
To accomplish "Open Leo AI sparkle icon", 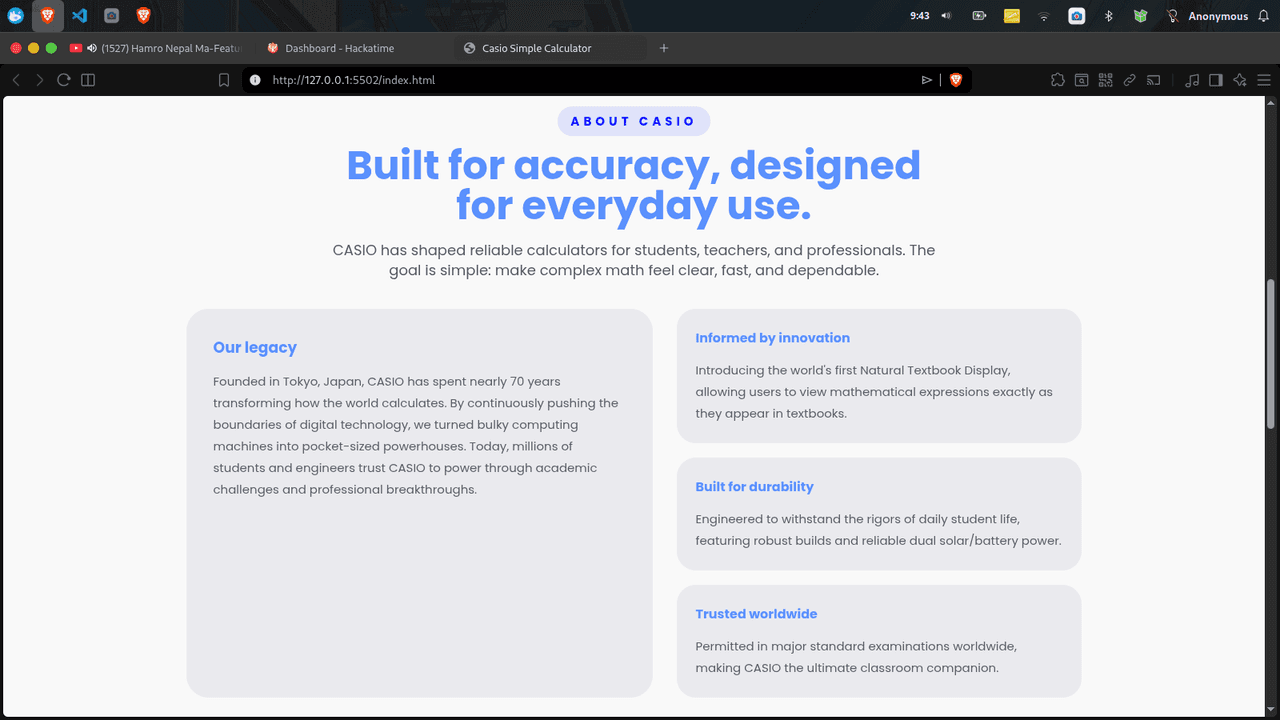I will pyautogui.click(x=1240, y=80).
